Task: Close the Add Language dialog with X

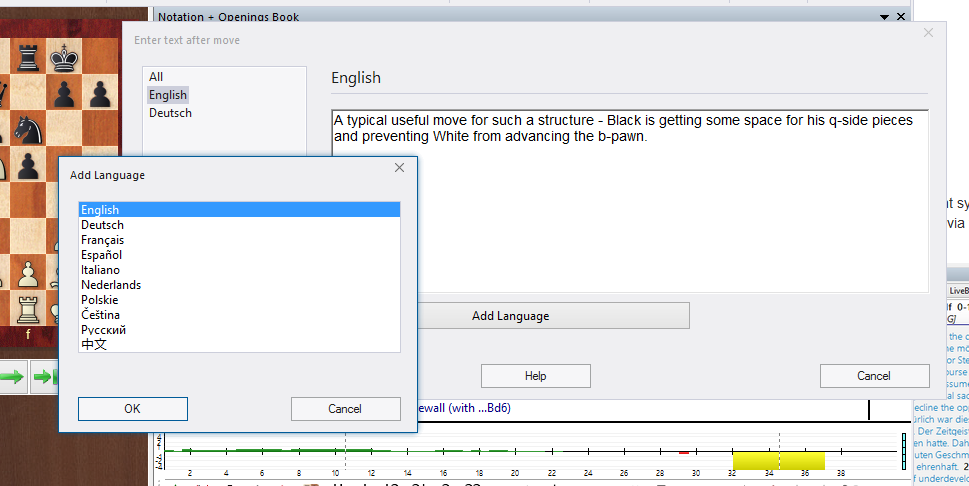Action: tap(399, 168)
